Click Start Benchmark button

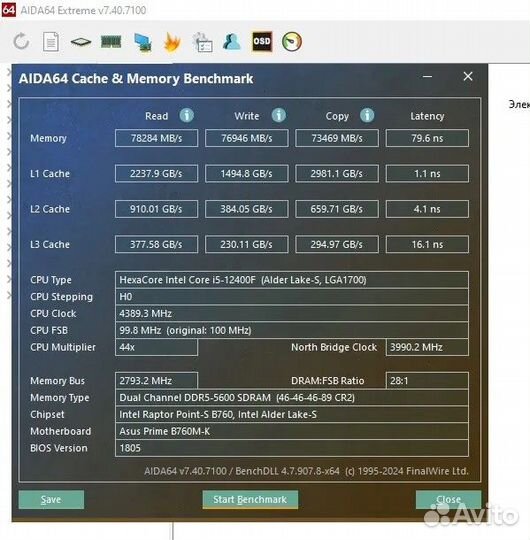[x=250, y=499]
